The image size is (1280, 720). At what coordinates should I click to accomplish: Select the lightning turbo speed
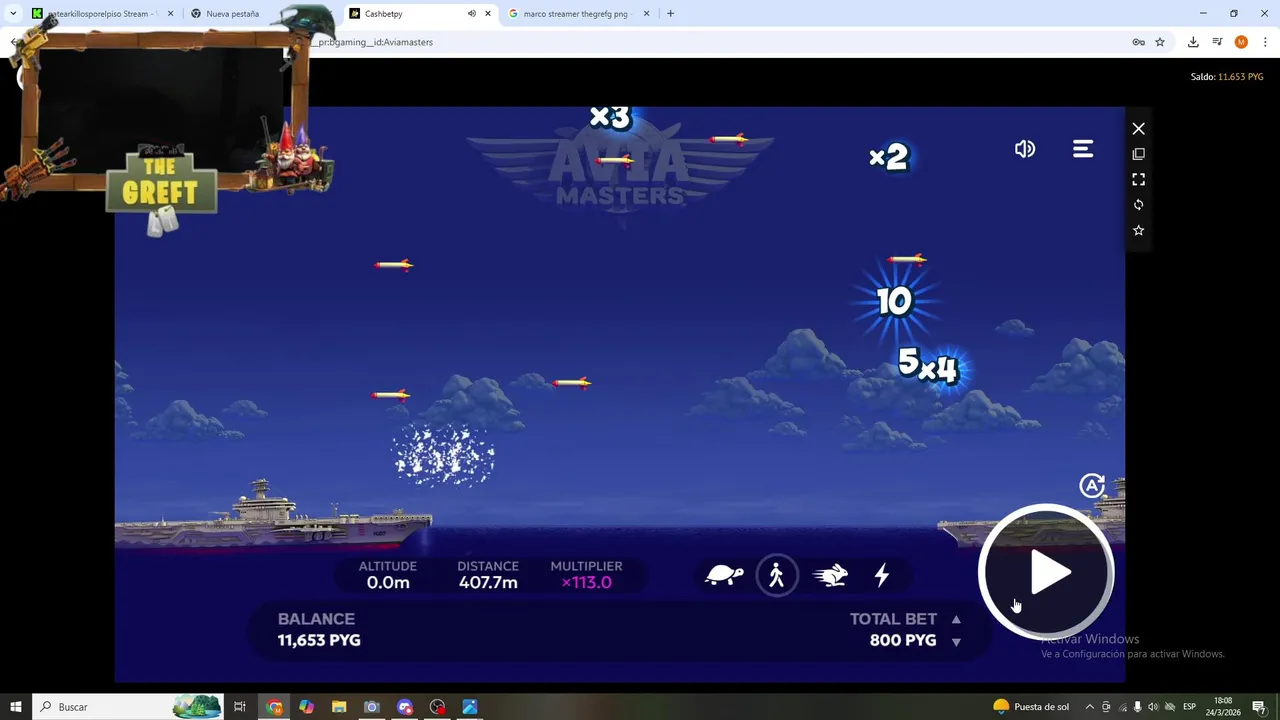pyautogui.click(x=882, y=575)
